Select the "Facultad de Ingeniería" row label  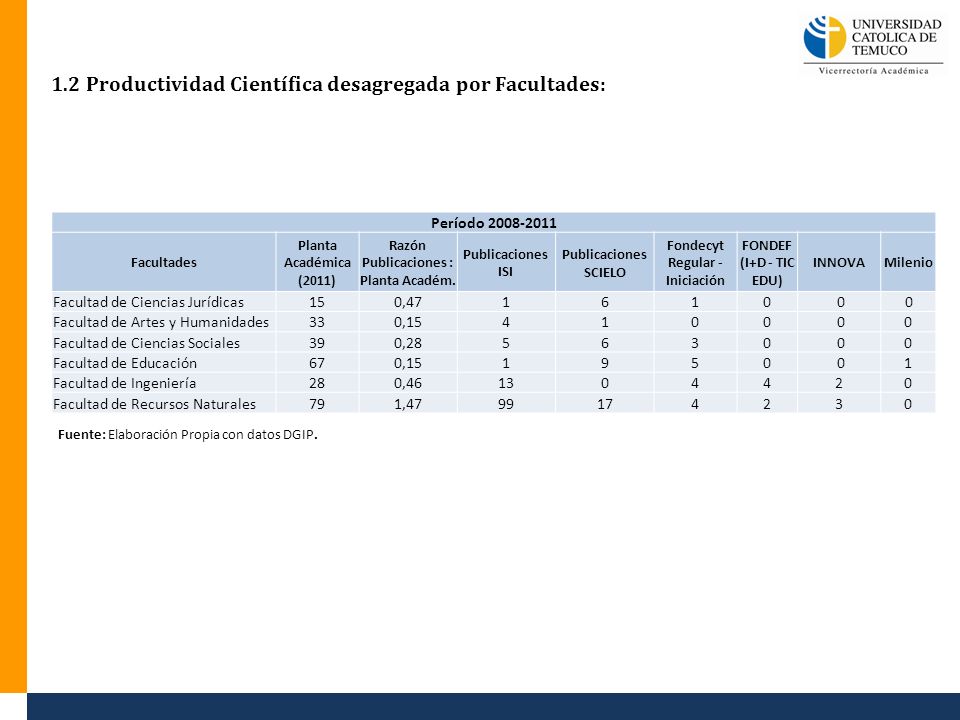(x=124, y=383)
